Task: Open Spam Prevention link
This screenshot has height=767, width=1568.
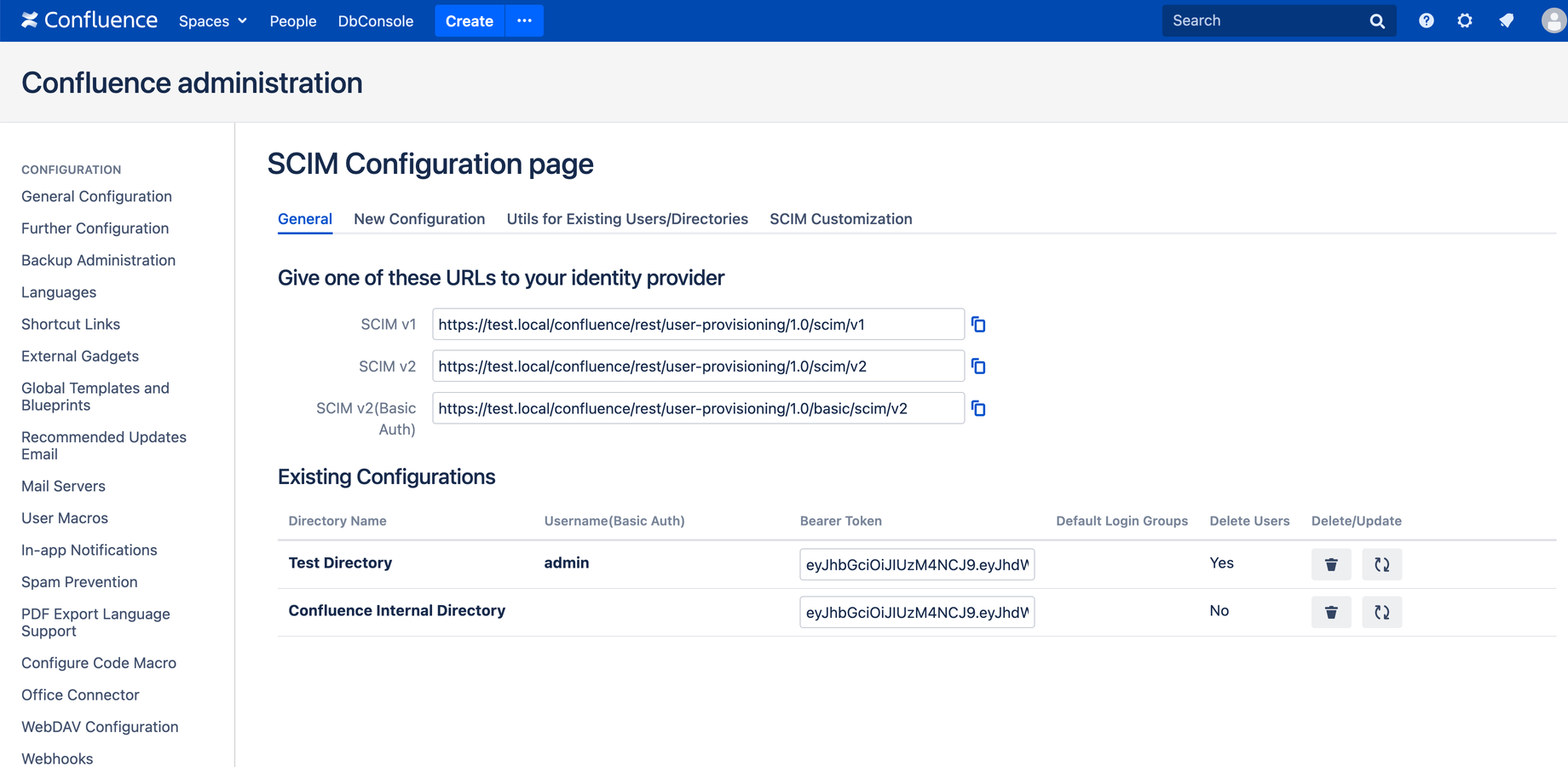Action: (x=79, y=582)
